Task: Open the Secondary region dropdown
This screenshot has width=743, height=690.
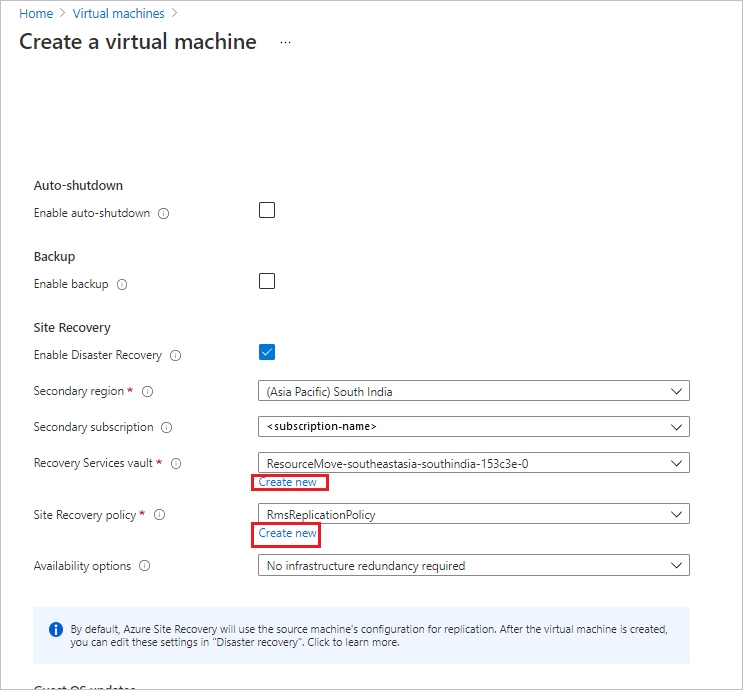Action: click(474, 391)
